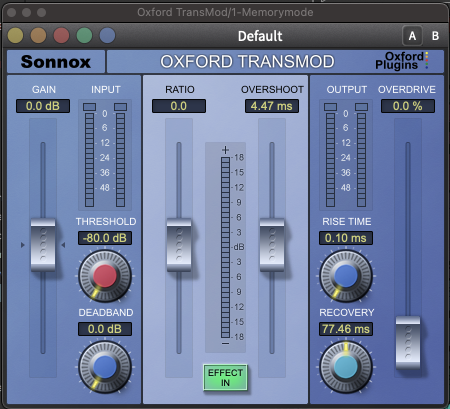Click the green circle button in the header

84,35
